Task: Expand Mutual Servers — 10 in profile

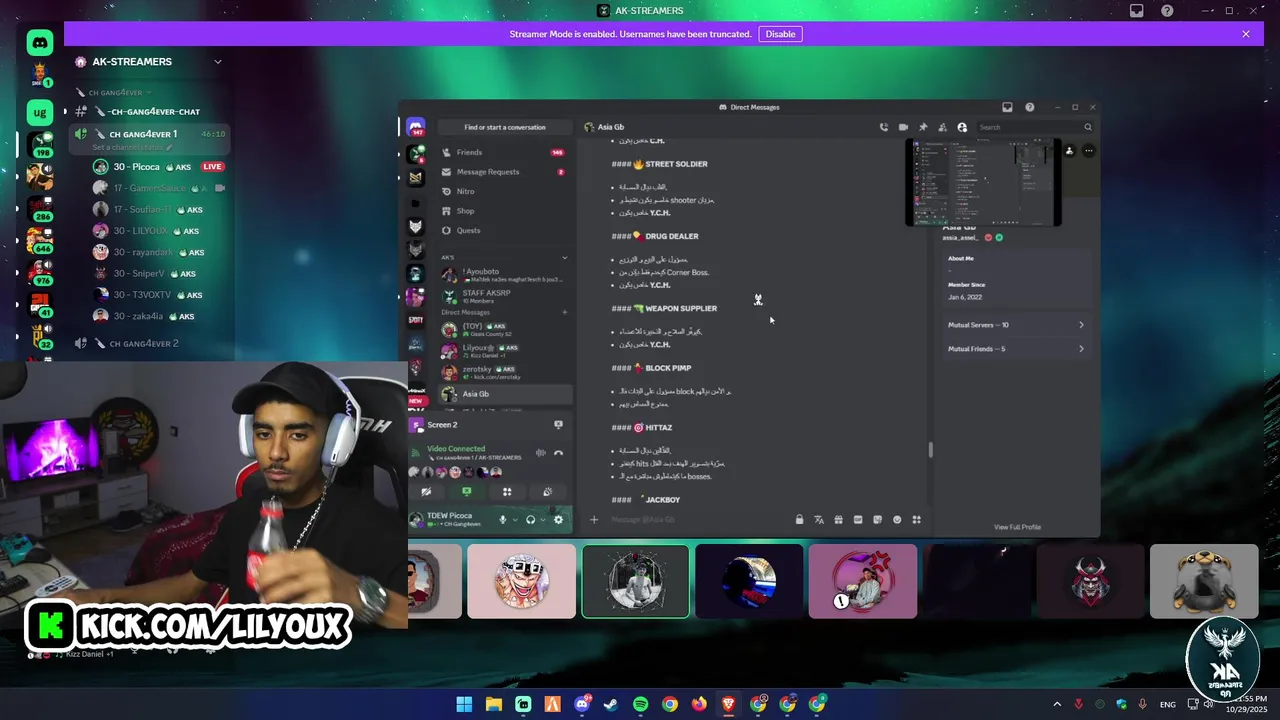Action: point(1016,325)
